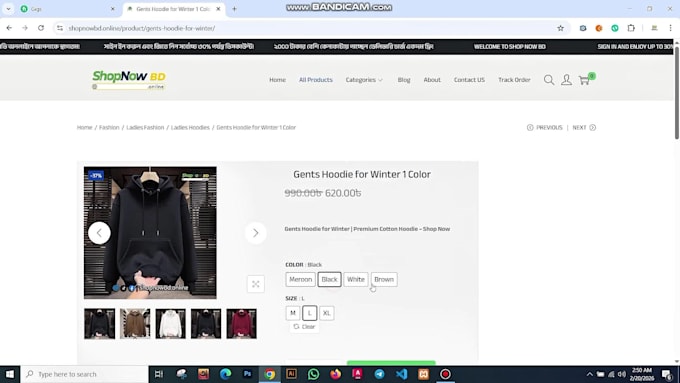Choose size XL
This screenshot has width=680, height=383.
click(327, 313)
